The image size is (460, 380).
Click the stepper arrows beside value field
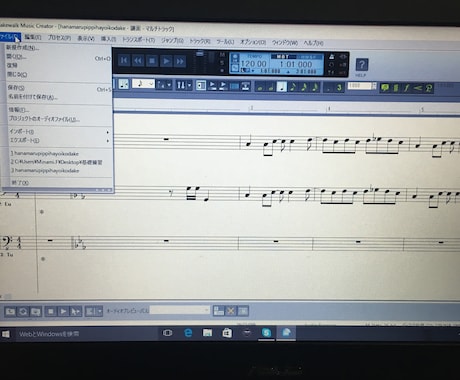(x=374, y=86)
